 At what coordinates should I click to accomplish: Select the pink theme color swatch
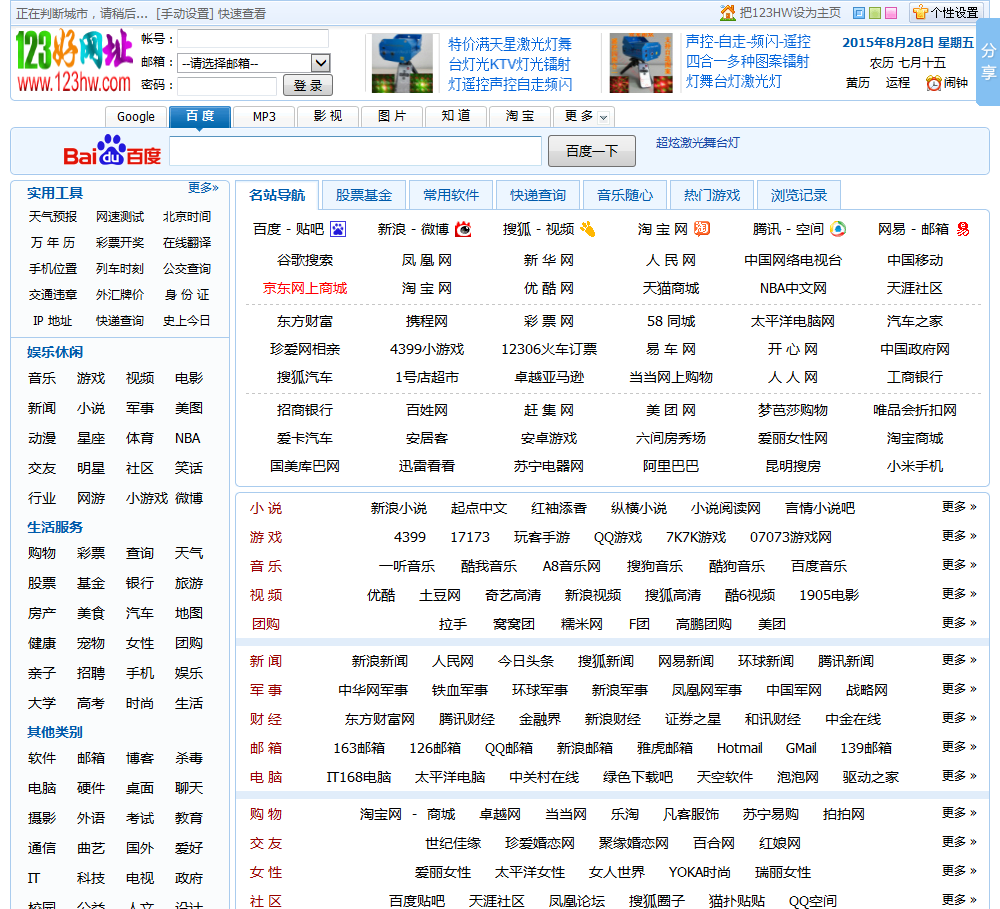pos(892,13)
